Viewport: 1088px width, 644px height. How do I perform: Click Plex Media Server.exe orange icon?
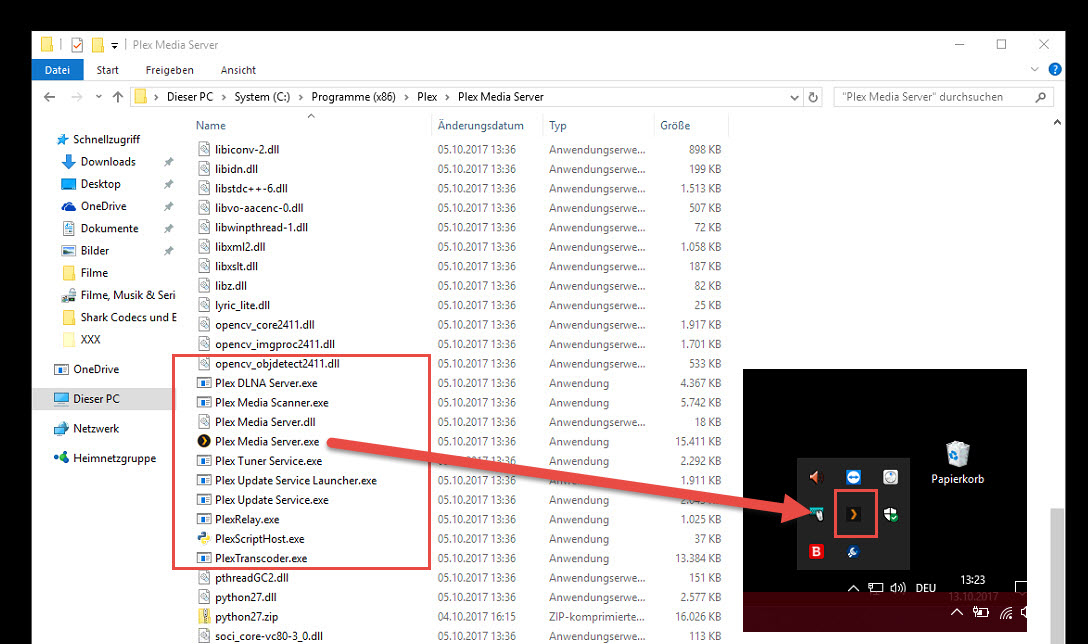(x=204, y=441)
